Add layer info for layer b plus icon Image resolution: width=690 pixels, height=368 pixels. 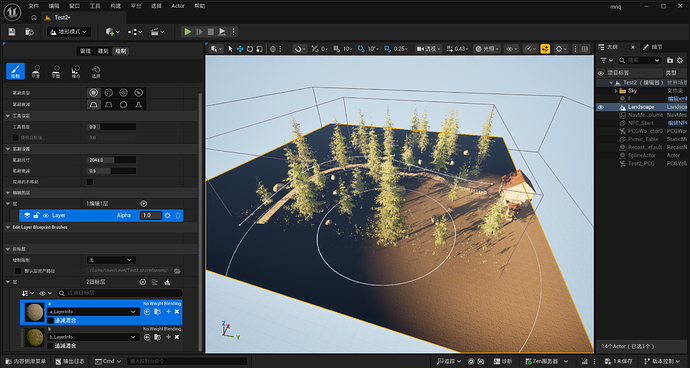[168, 337]
